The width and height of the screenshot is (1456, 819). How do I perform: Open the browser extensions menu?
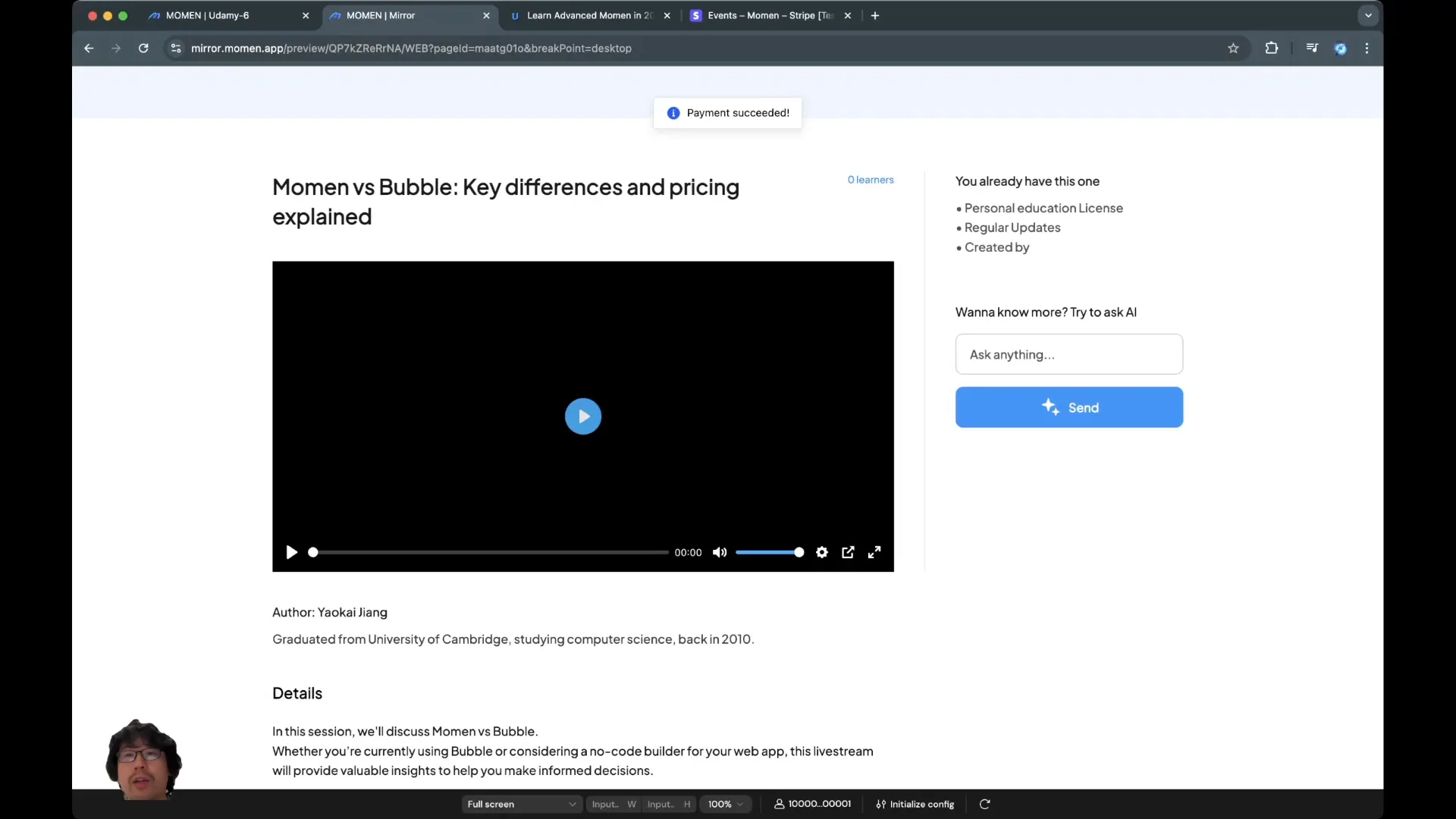(1272, 48)
